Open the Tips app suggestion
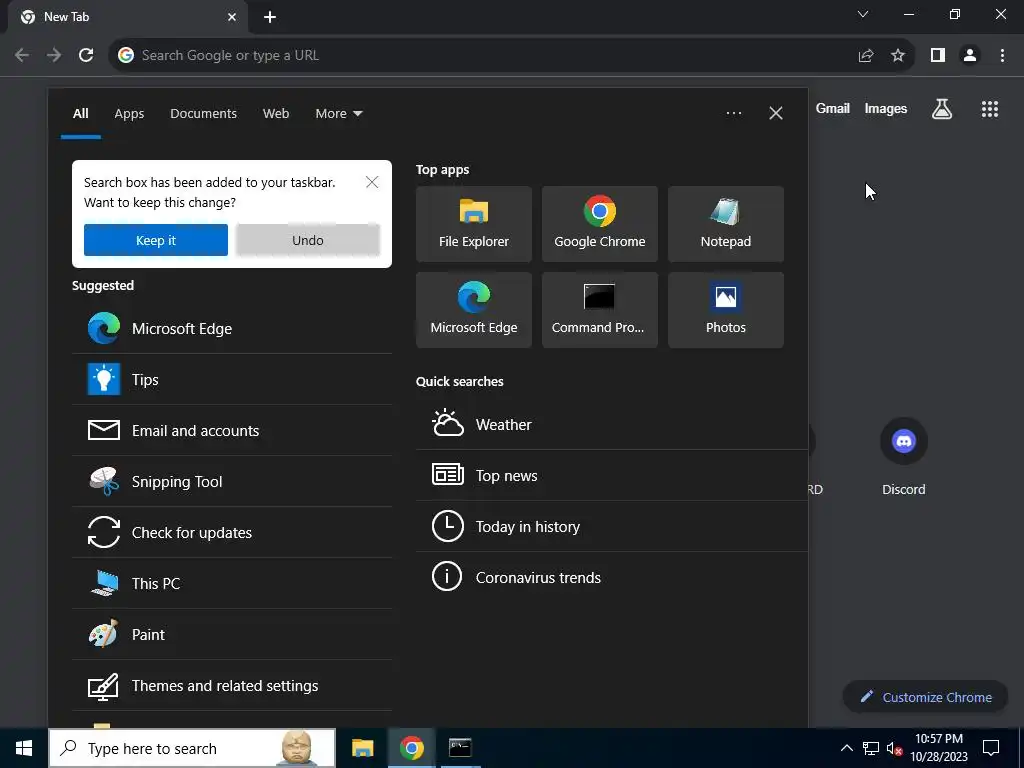The image size is (1024, 768). coord(232,379)
